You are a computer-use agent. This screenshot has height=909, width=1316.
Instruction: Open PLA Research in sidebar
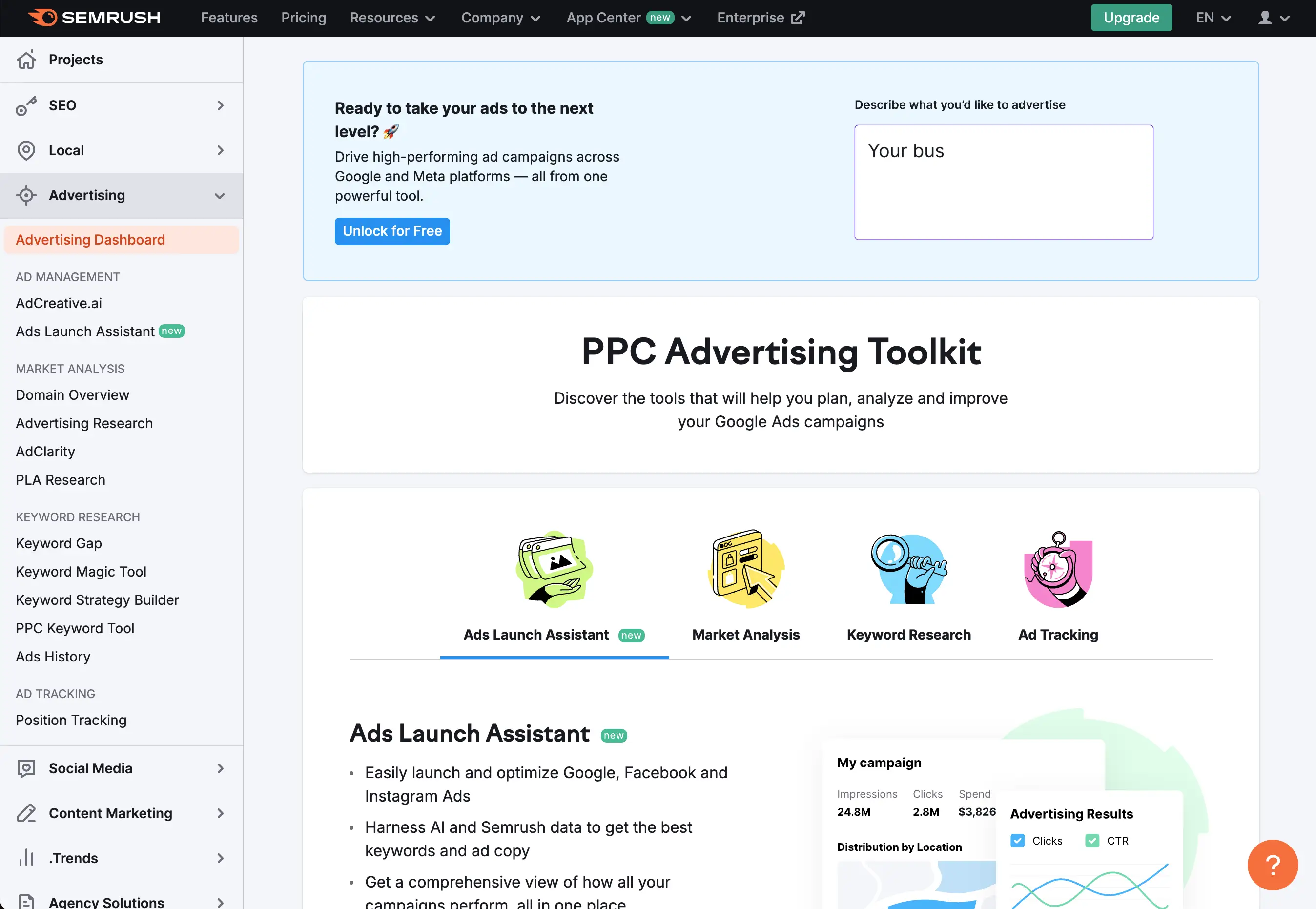click(61, 480)
